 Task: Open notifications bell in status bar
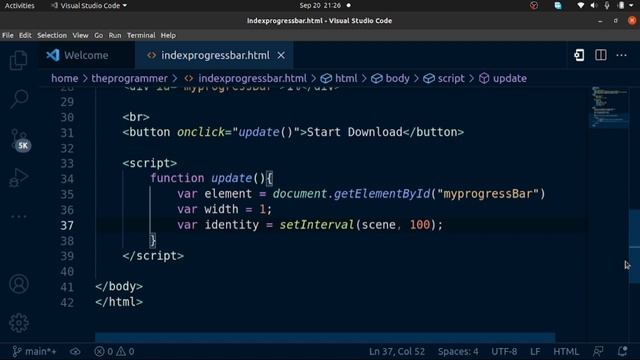coord(622,351)
